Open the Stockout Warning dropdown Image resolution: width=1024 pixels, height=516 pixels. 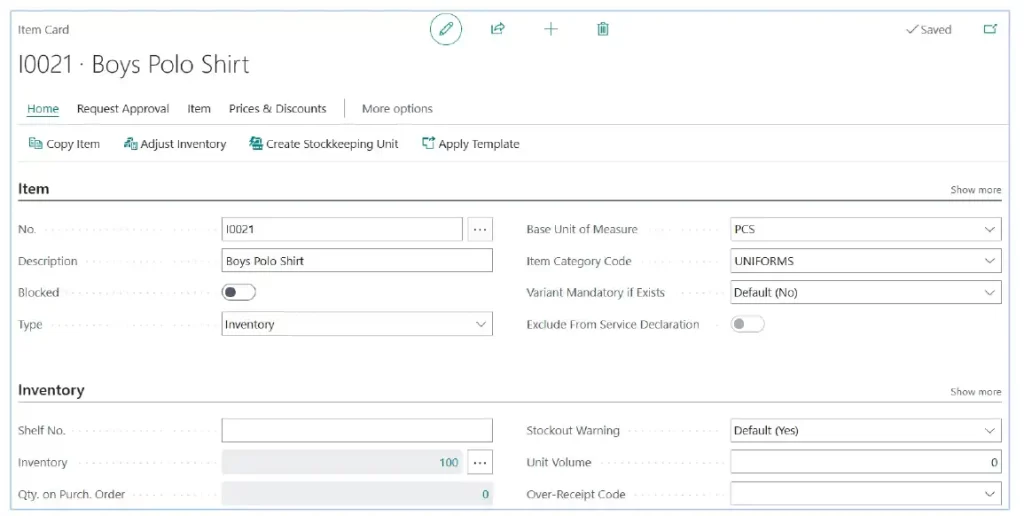click(865, 430)
